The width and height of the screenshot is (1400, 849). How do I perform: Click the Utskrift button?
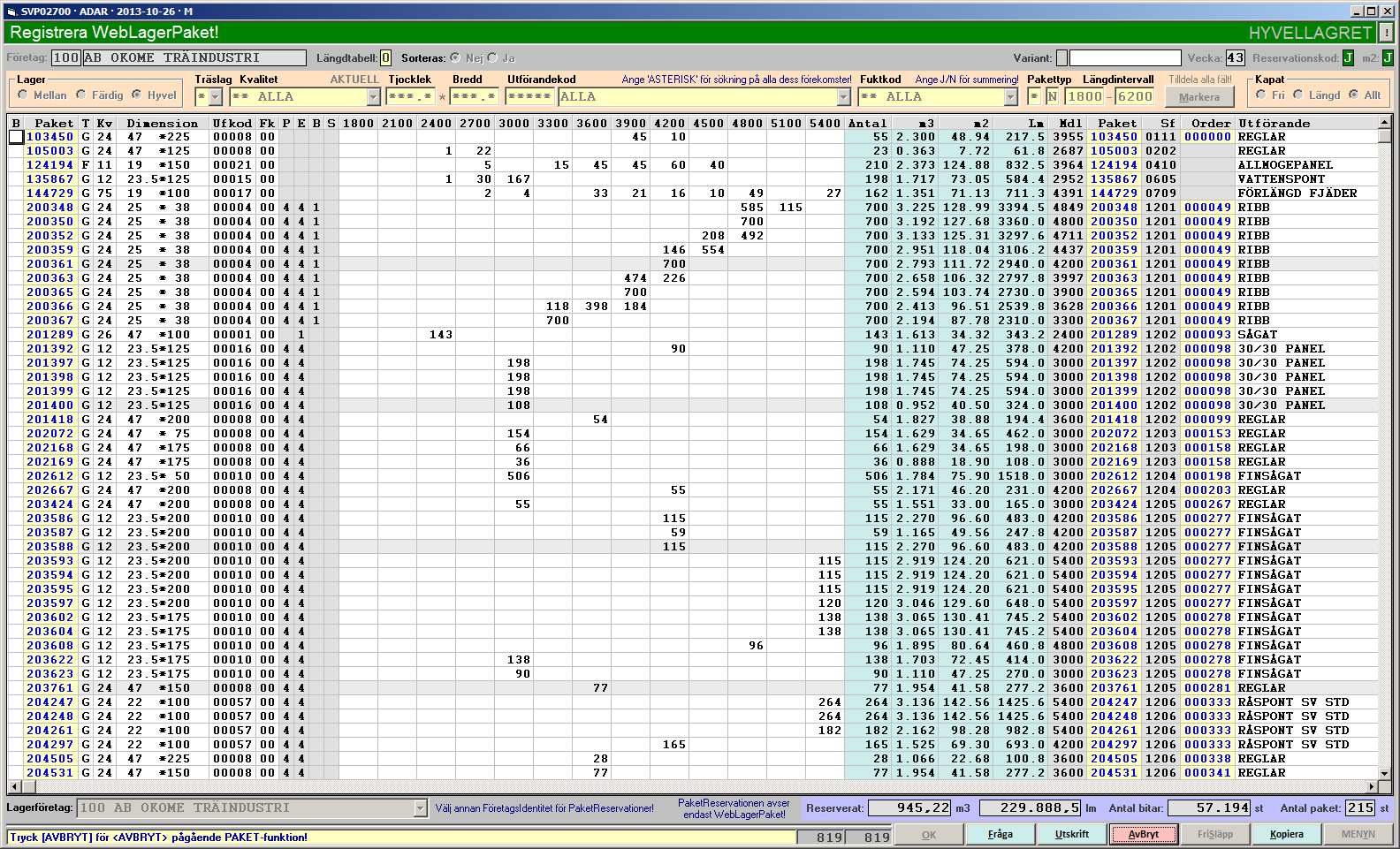point(1072,834)
